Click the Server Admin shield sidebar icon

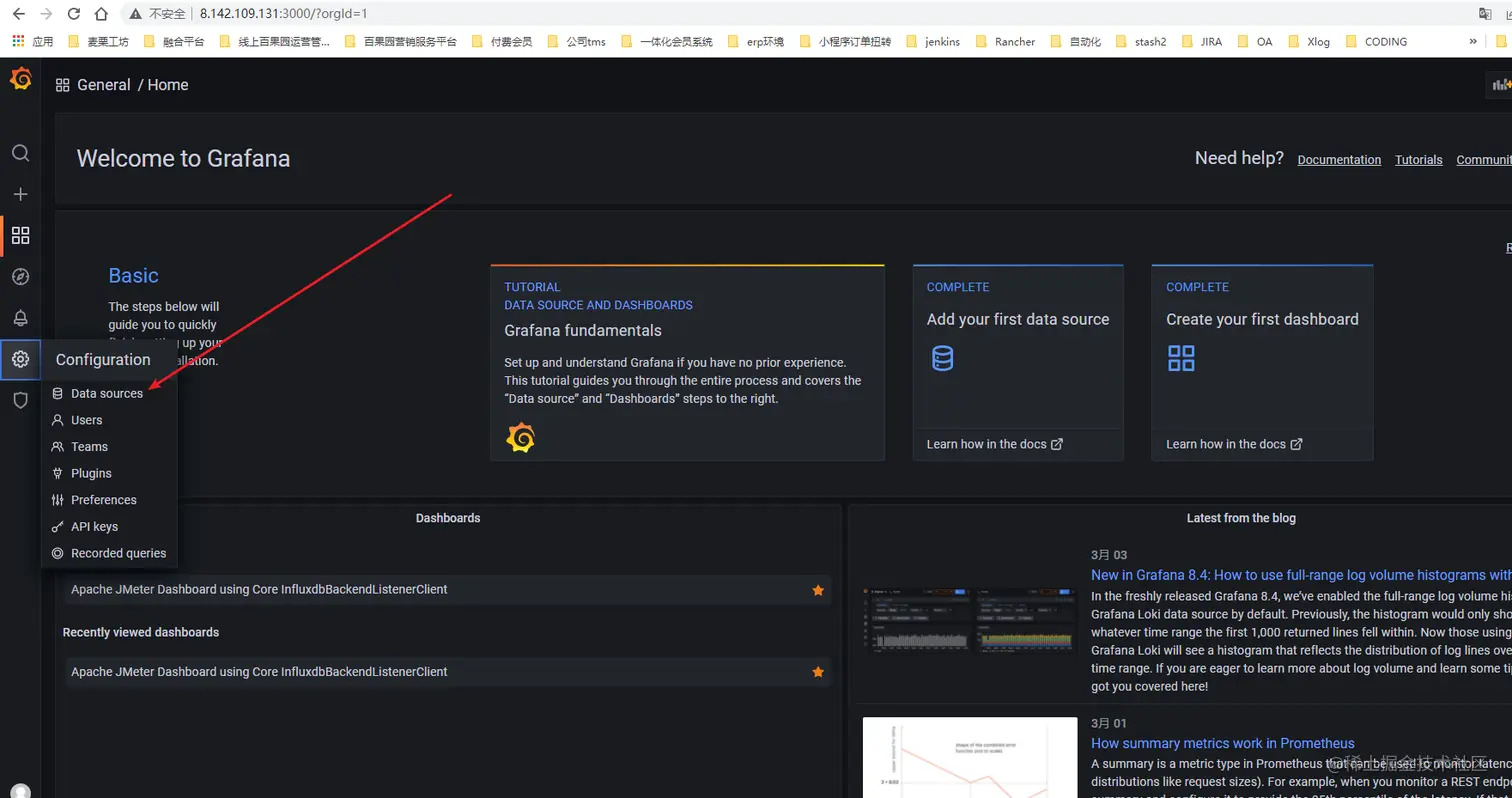(x=20, y=400)
